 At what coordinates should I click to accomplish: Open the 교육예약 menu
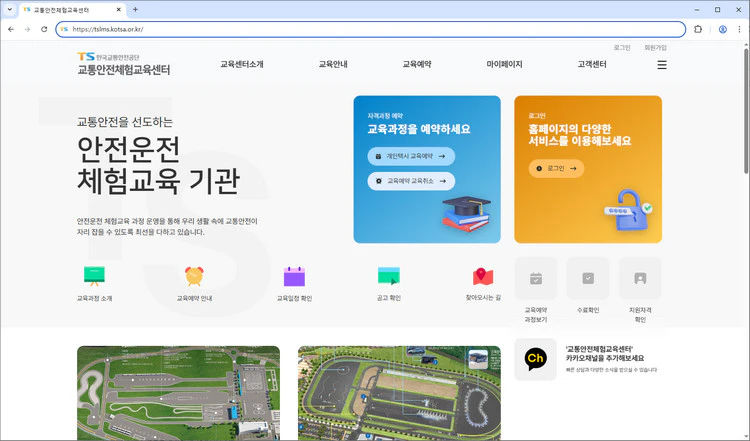[417, 64]
